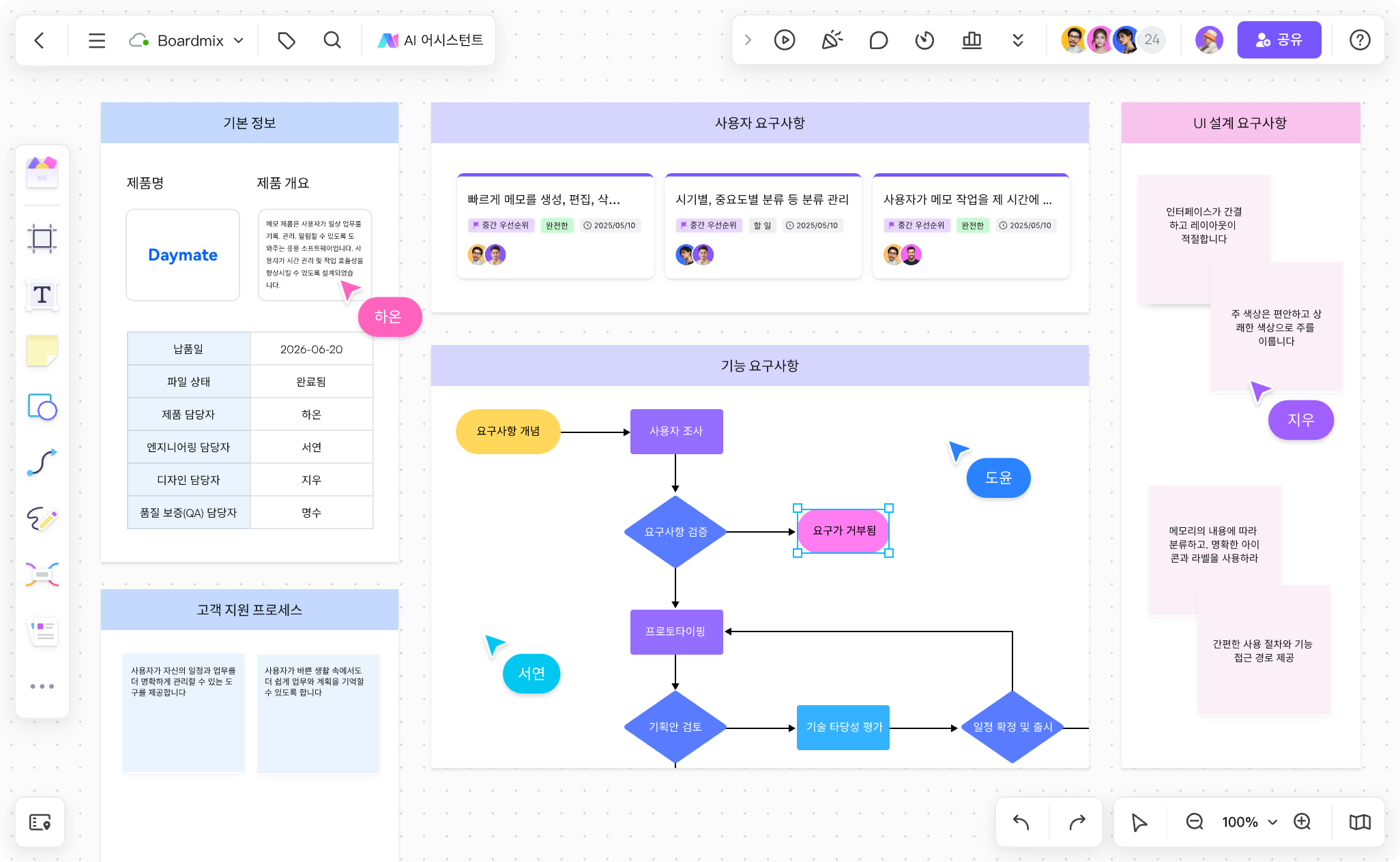Open the 100% zoom level dropdown

point(1249,822)
